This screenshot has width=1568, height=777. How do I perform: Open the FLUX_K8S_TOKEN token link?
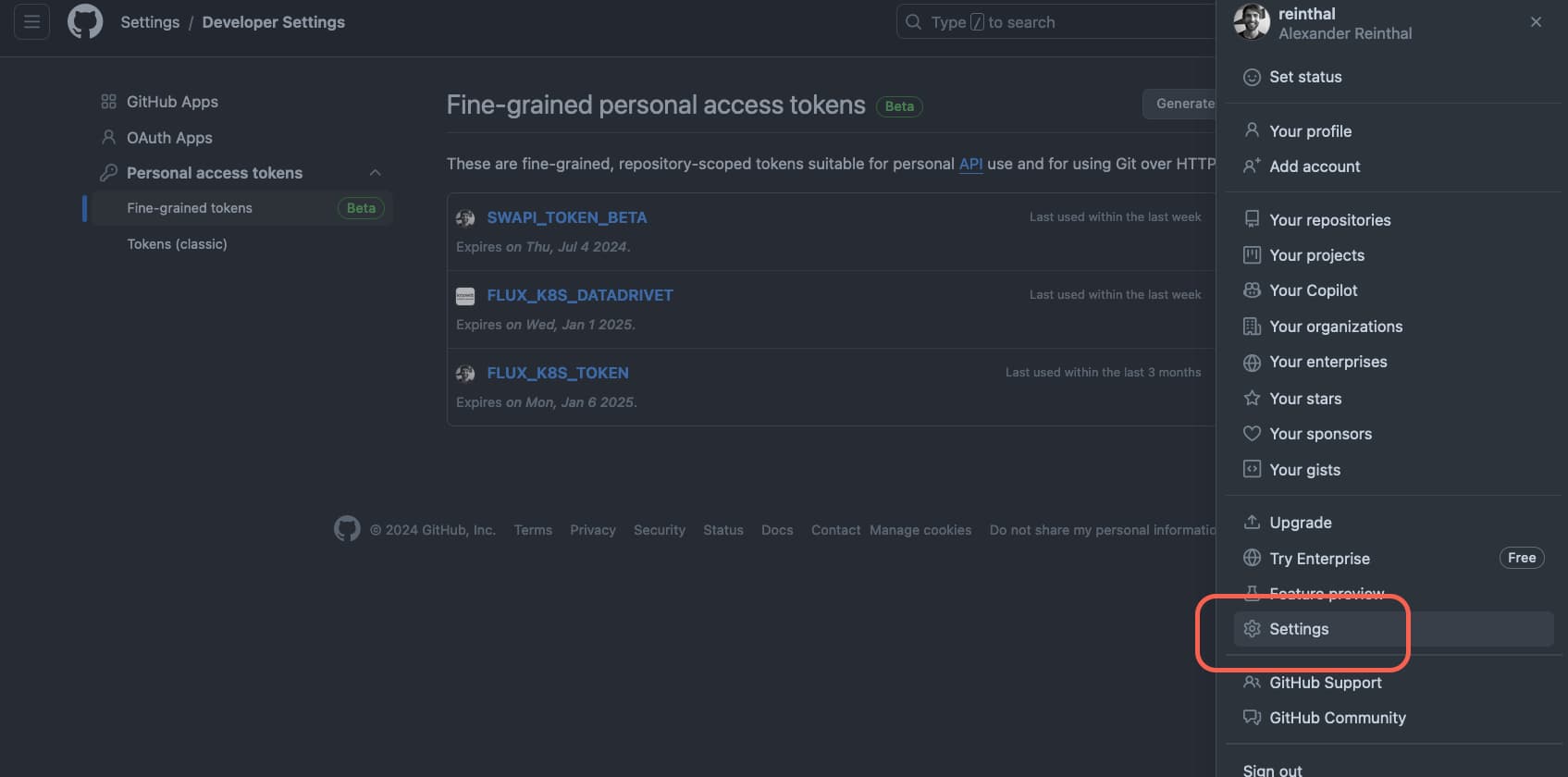coord(558,373)
